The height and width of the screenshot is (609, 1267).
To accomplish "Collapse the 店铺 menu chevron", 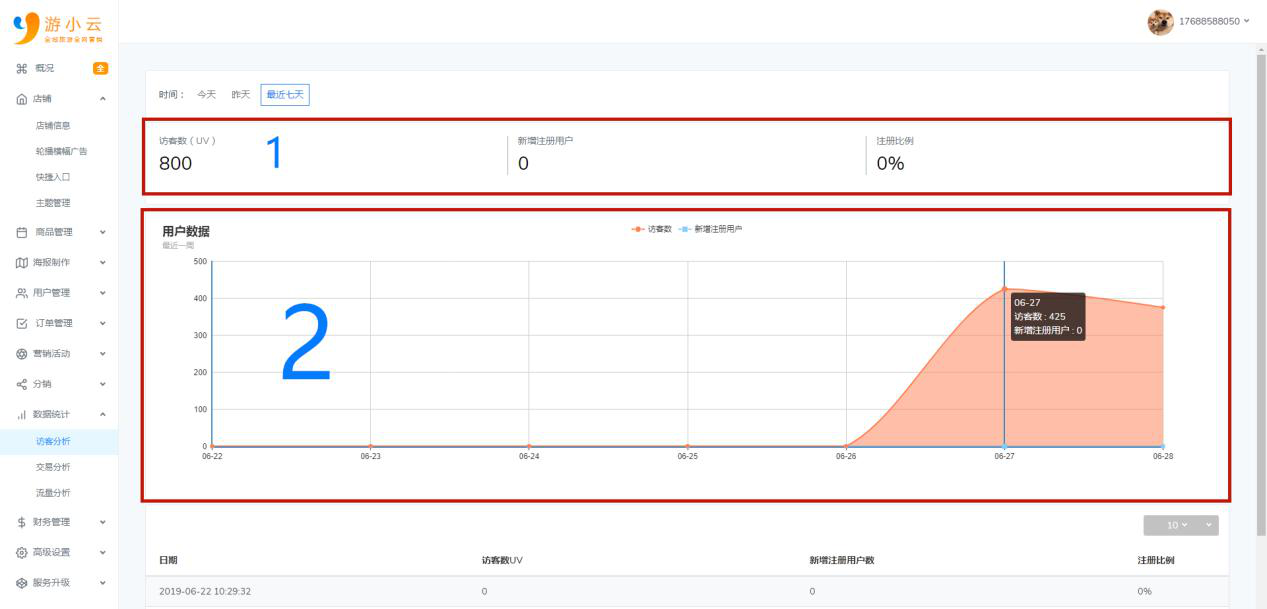I will tap(102, 99).
